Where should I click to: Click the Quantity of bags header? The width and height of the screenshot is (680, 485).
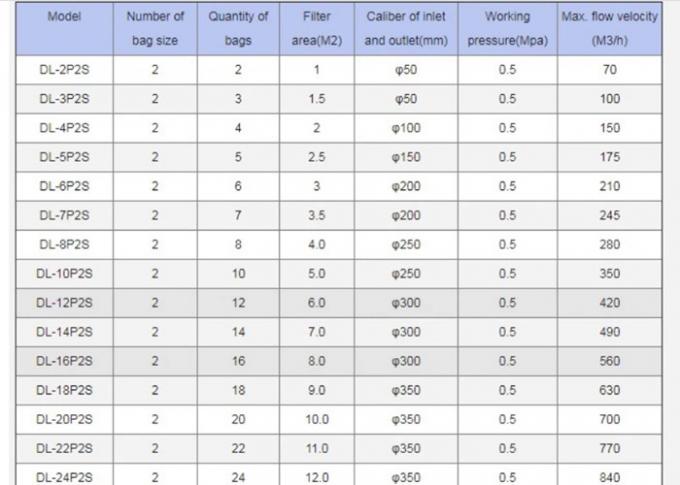(x=238, y=29)
